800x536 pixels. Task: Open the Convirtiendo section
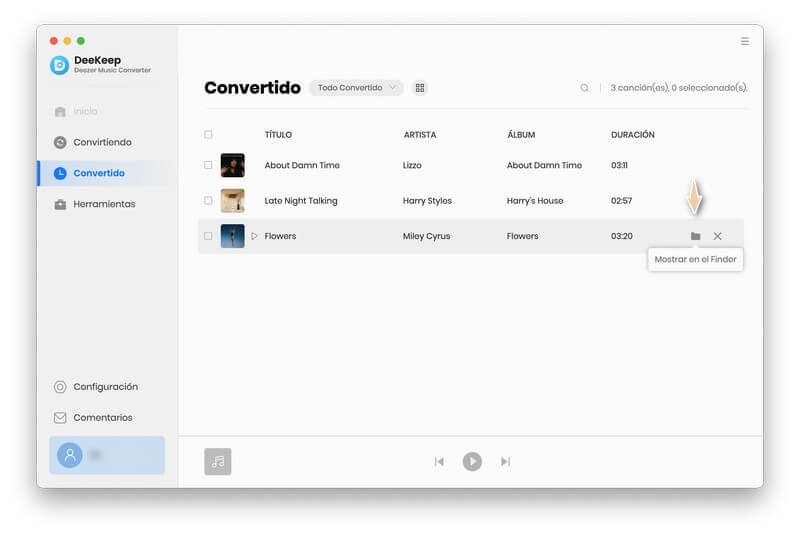(x=102, y=142)
